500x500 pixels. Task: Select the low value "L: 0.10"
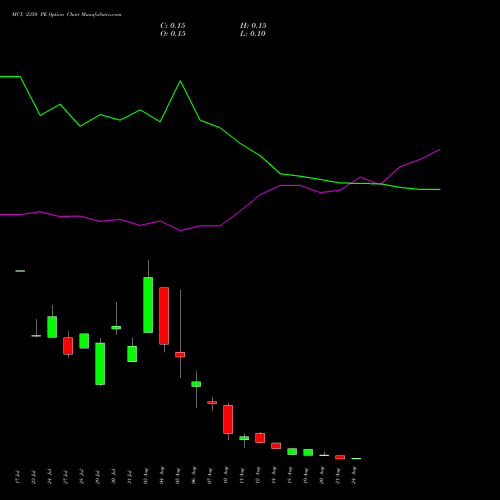(253, 34)
